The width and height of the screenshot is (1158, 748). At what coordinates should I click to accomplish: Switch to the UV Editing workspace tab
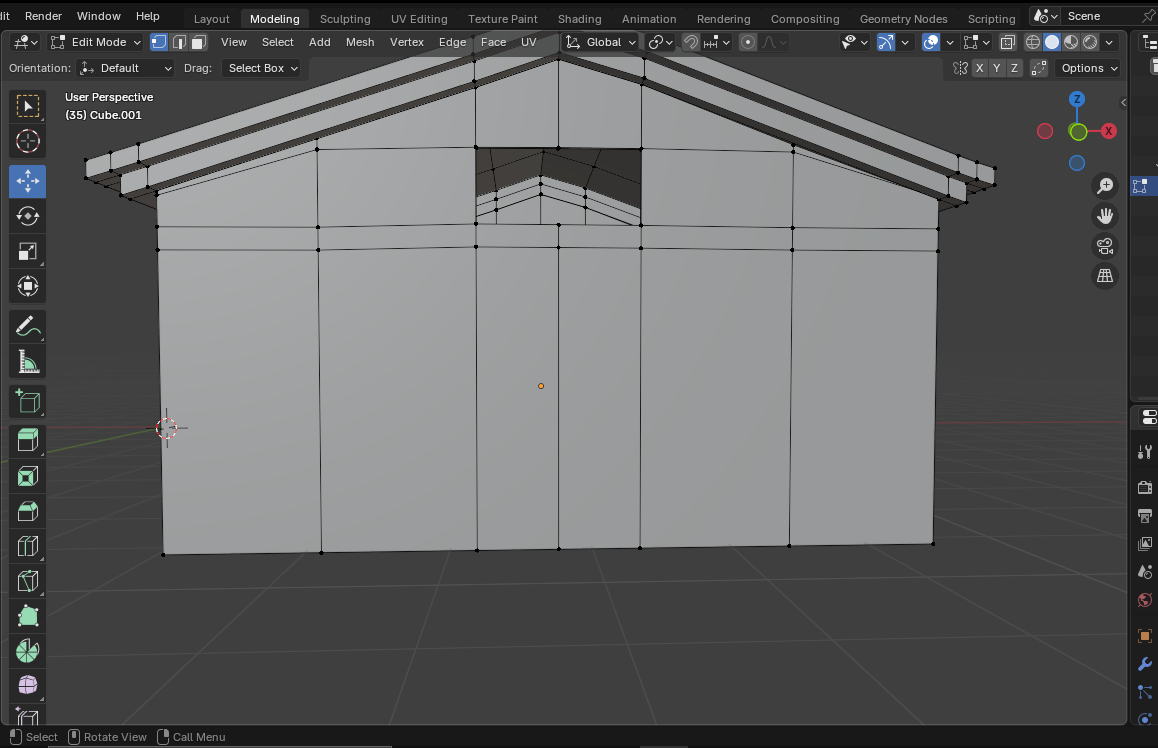[419, 18]
